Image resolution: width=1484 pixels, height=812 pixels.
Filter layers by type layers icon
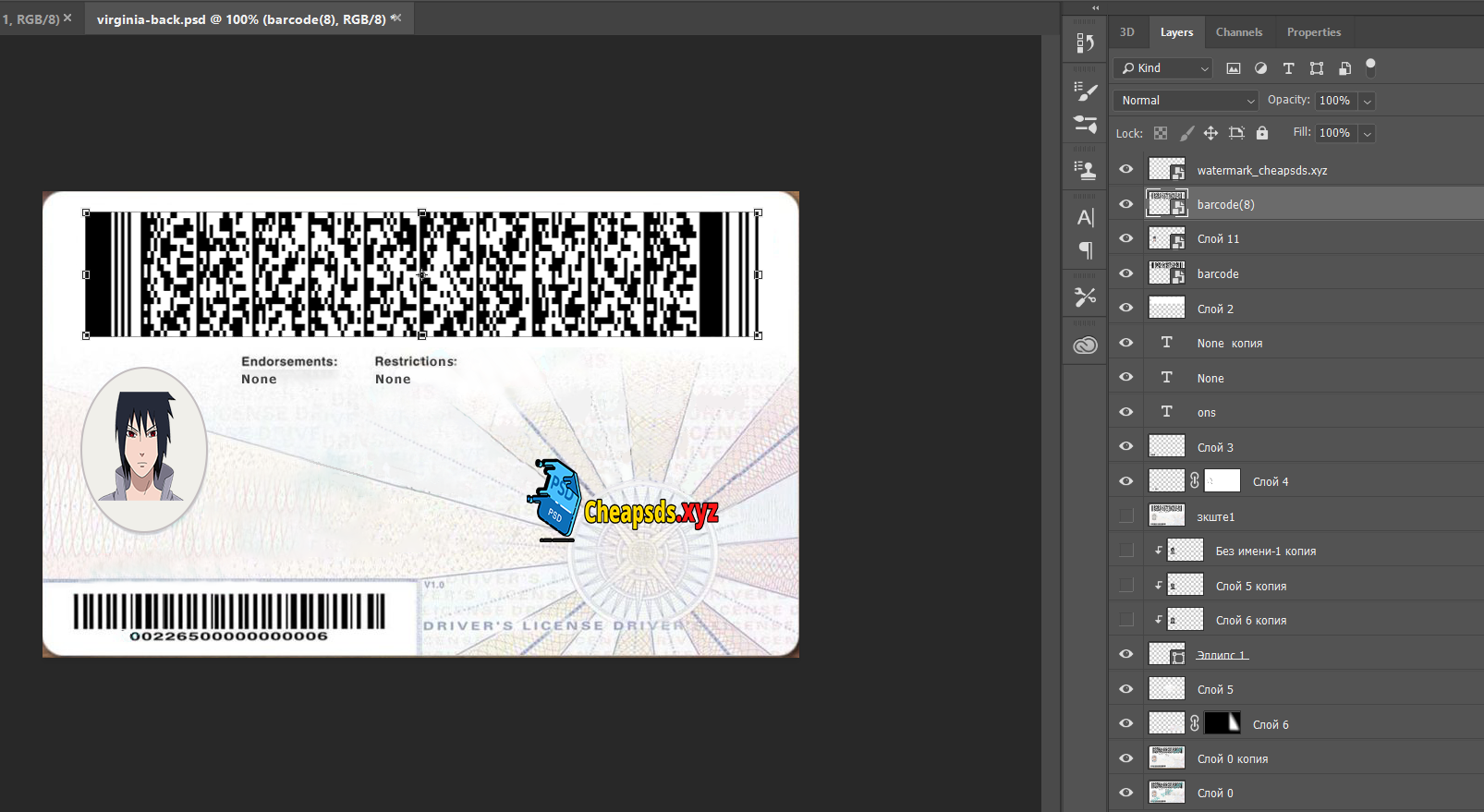[1288, 68]
